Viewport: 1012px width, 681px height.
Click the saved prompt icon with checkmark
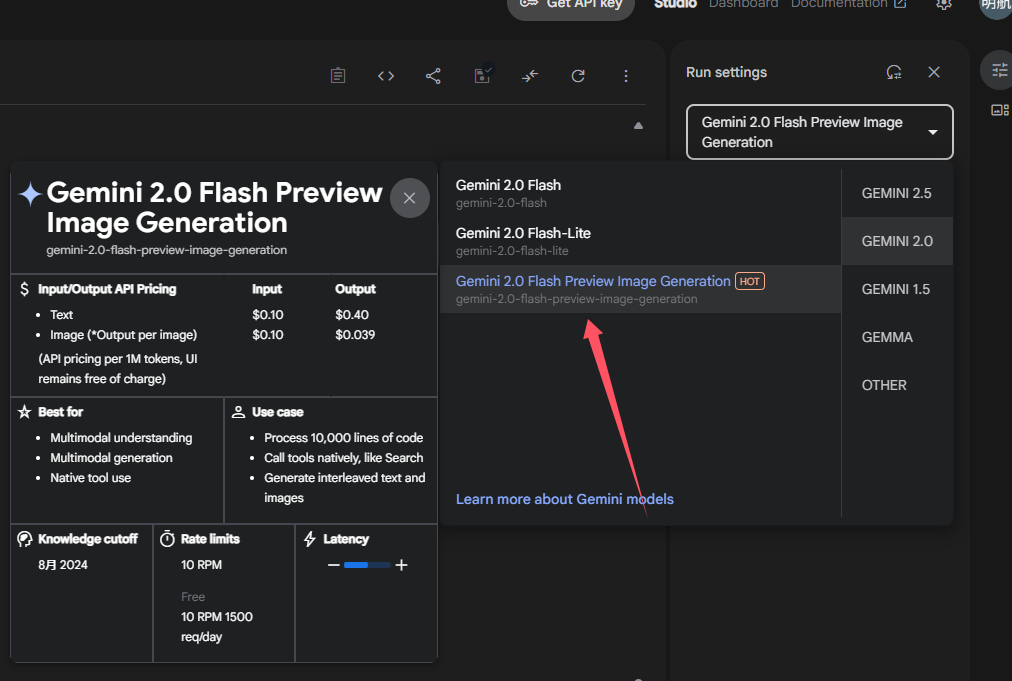click(482, 74)
